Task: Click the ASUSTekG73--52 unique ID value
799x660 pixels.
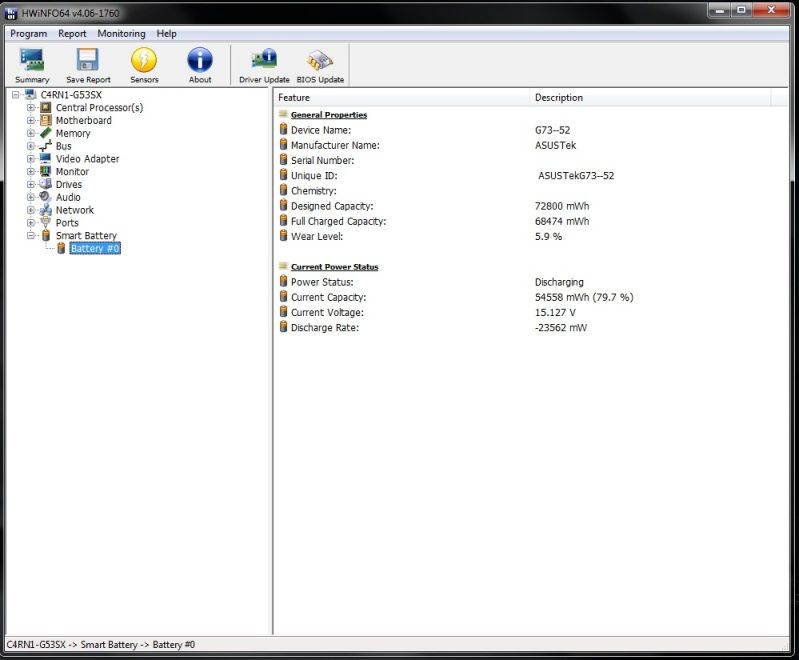Action: pos(576,175)
